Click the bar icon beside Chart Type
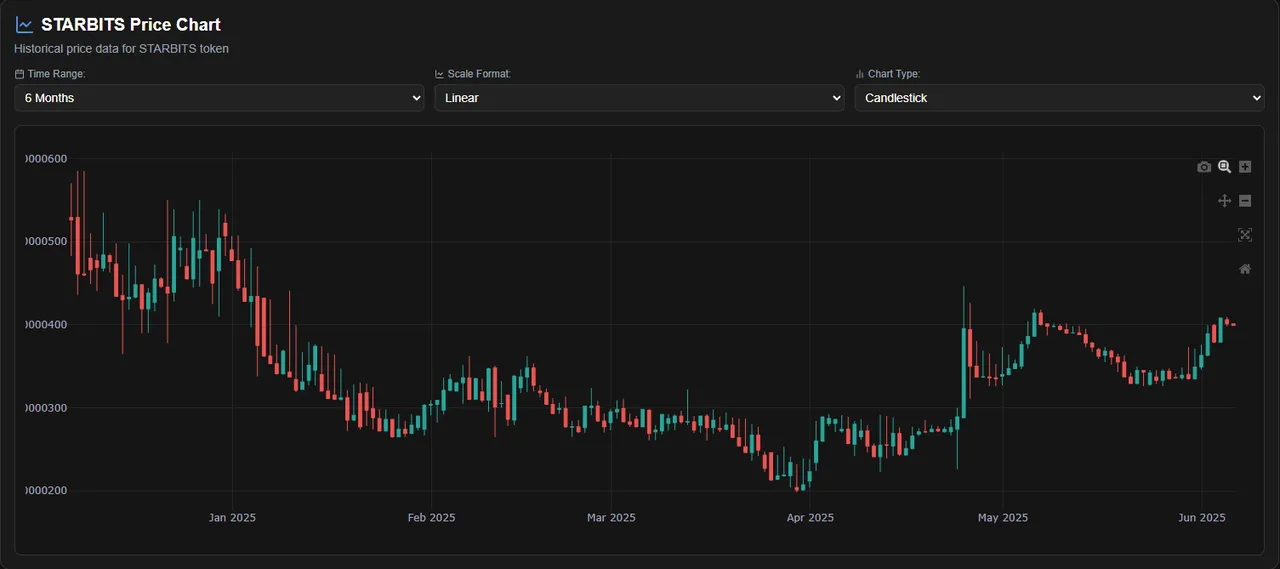 click(859, 74)
